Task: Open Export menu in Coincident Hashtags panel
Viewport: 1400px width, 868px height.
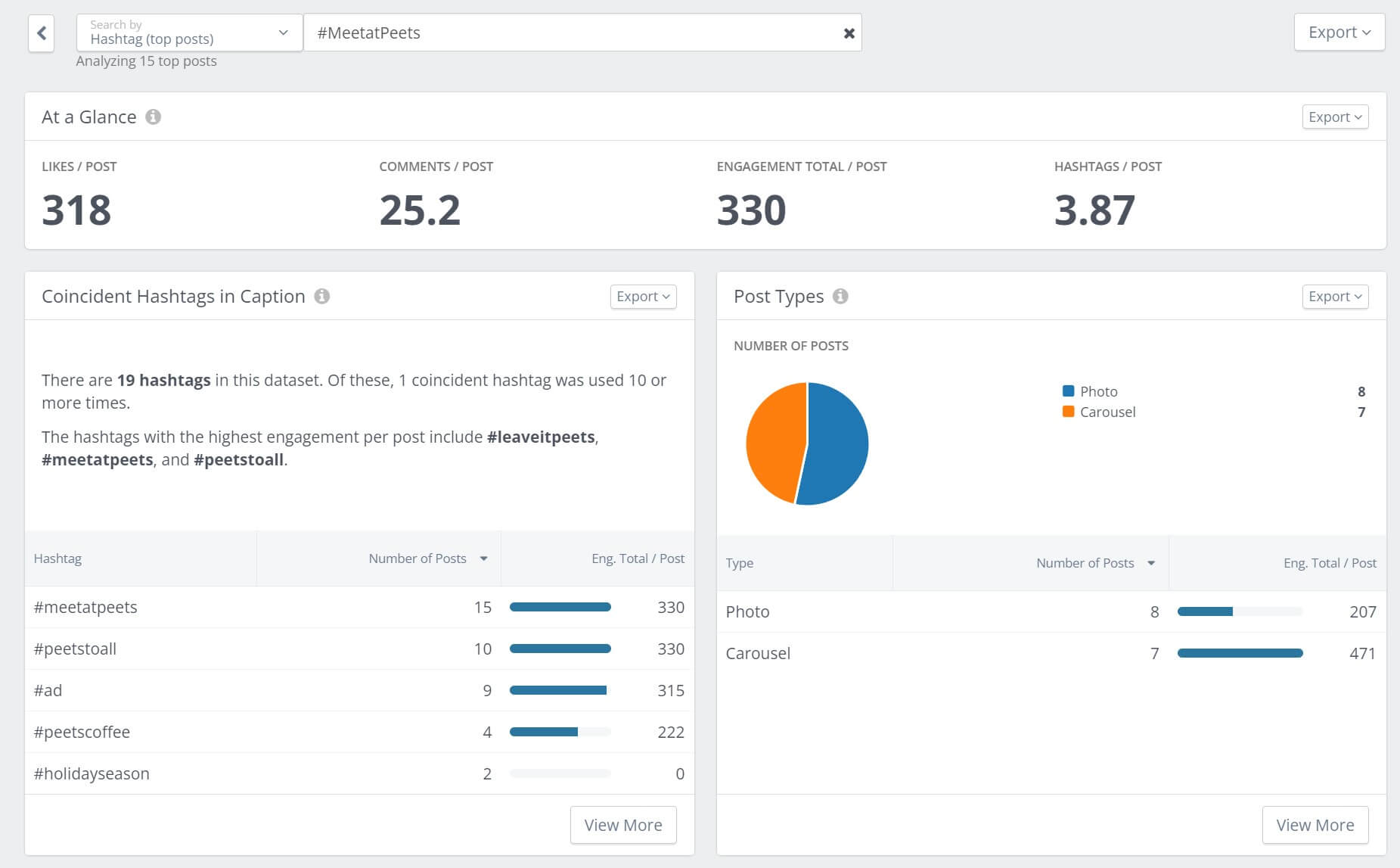Action: click(642, 296)
